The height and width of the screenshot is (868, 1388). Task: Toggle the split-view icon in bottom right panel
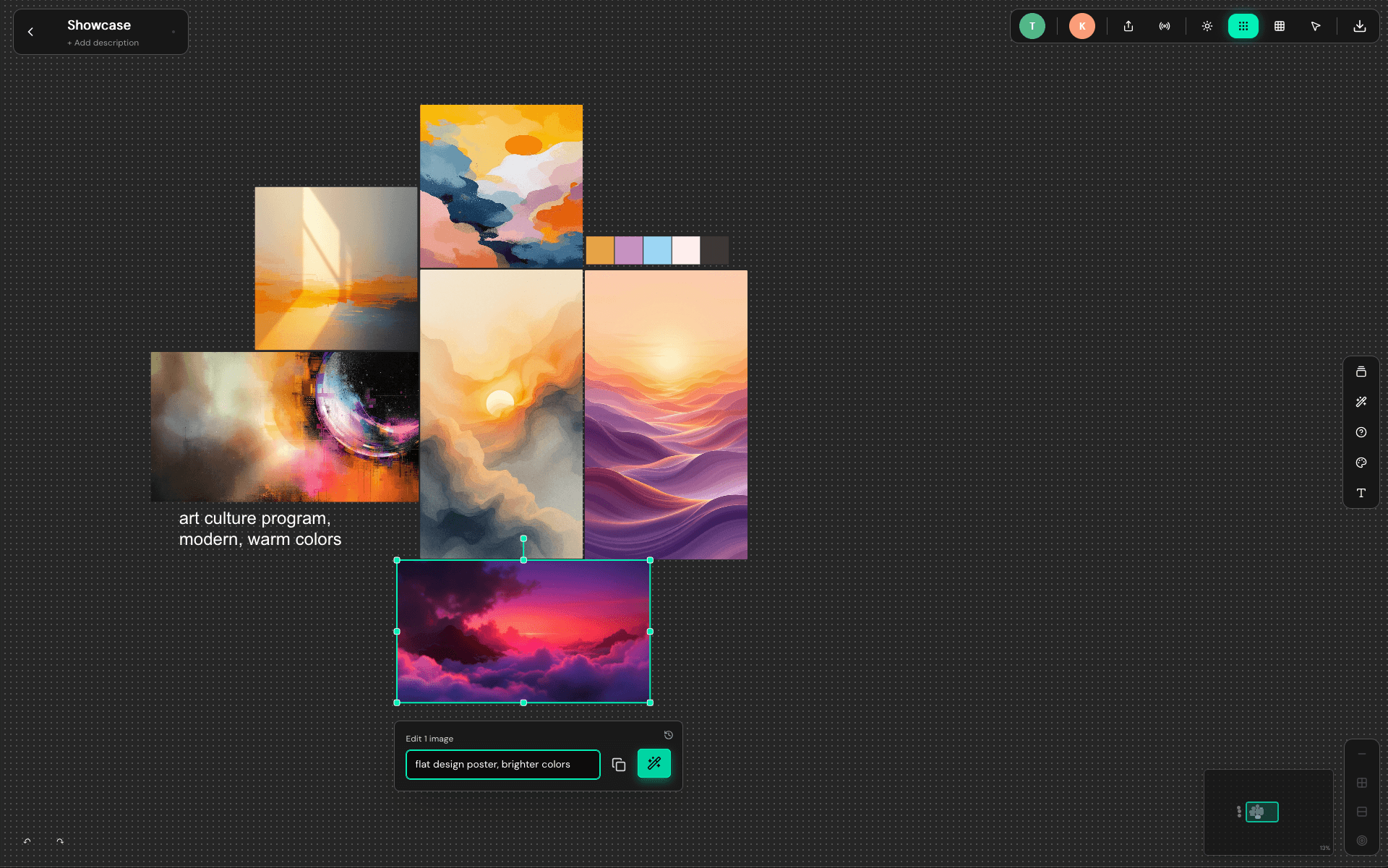(1362, 811)
